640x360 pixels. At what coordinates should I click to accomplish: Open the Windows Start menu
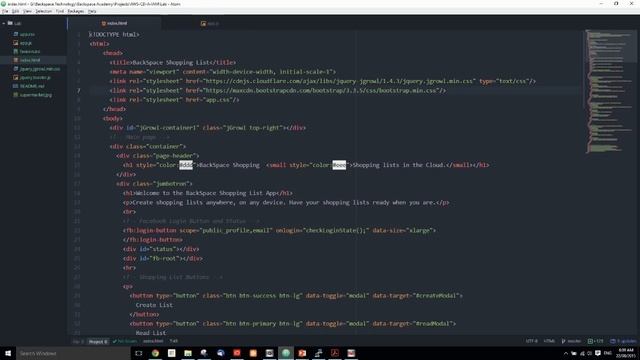(x=8, y=353)
